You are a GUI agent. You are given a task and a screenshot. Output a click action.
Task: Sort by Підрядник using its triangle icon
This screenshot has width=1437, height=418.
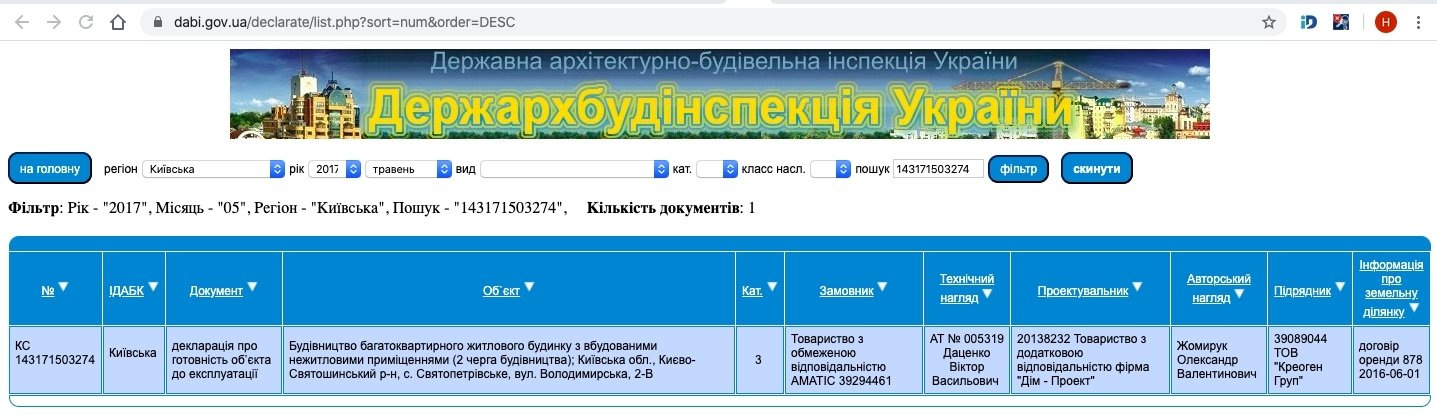1340,287
